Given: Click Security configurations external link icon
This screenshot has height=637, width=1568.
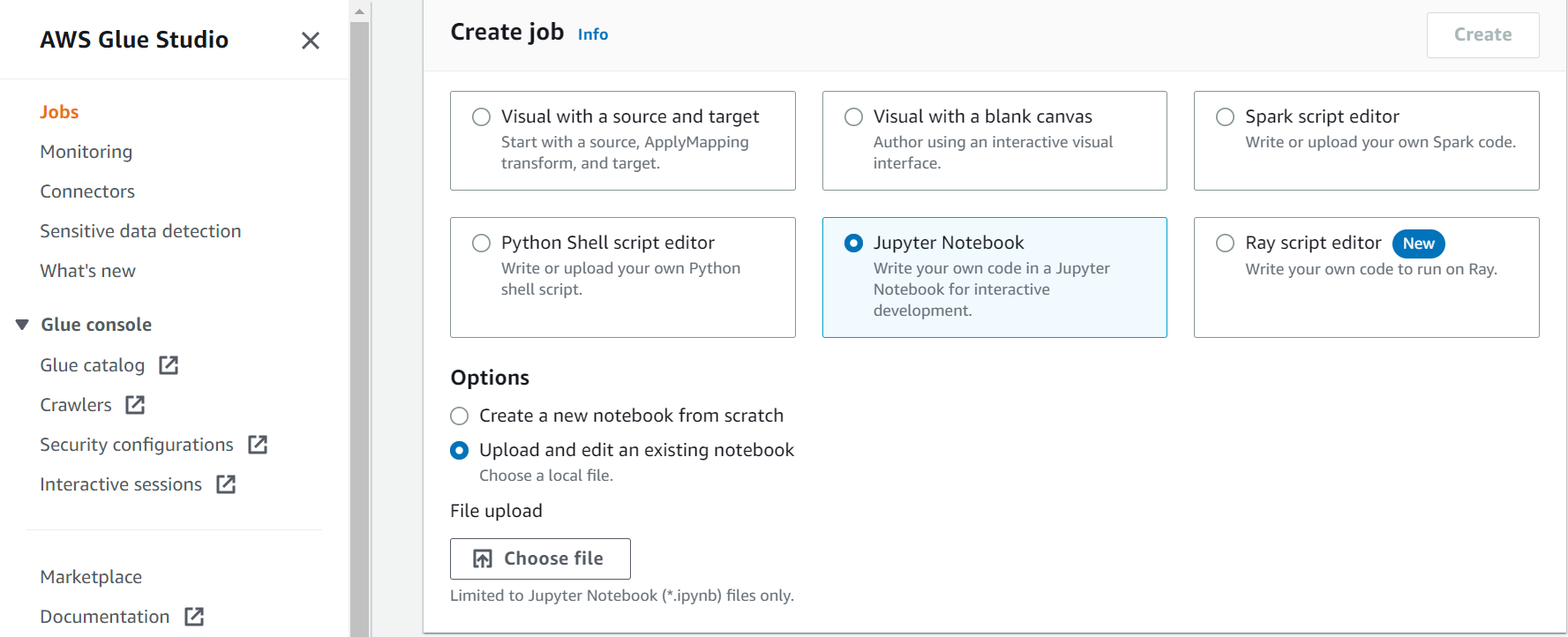Looking at the screenshot, I should coord(258,445).
